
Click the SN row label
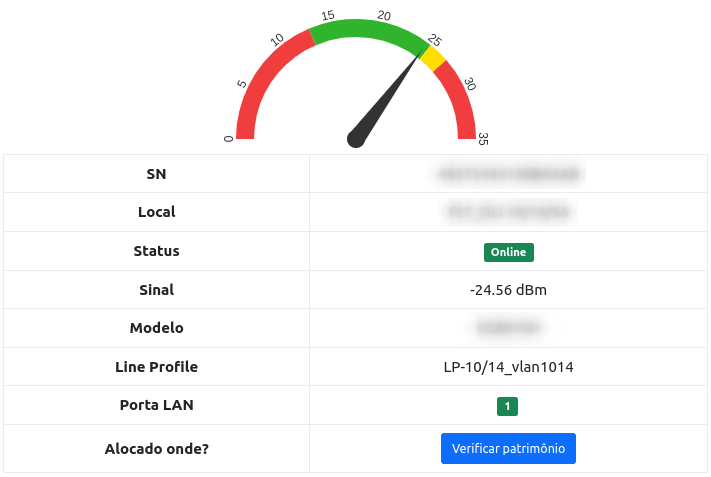tap(156, 174)
